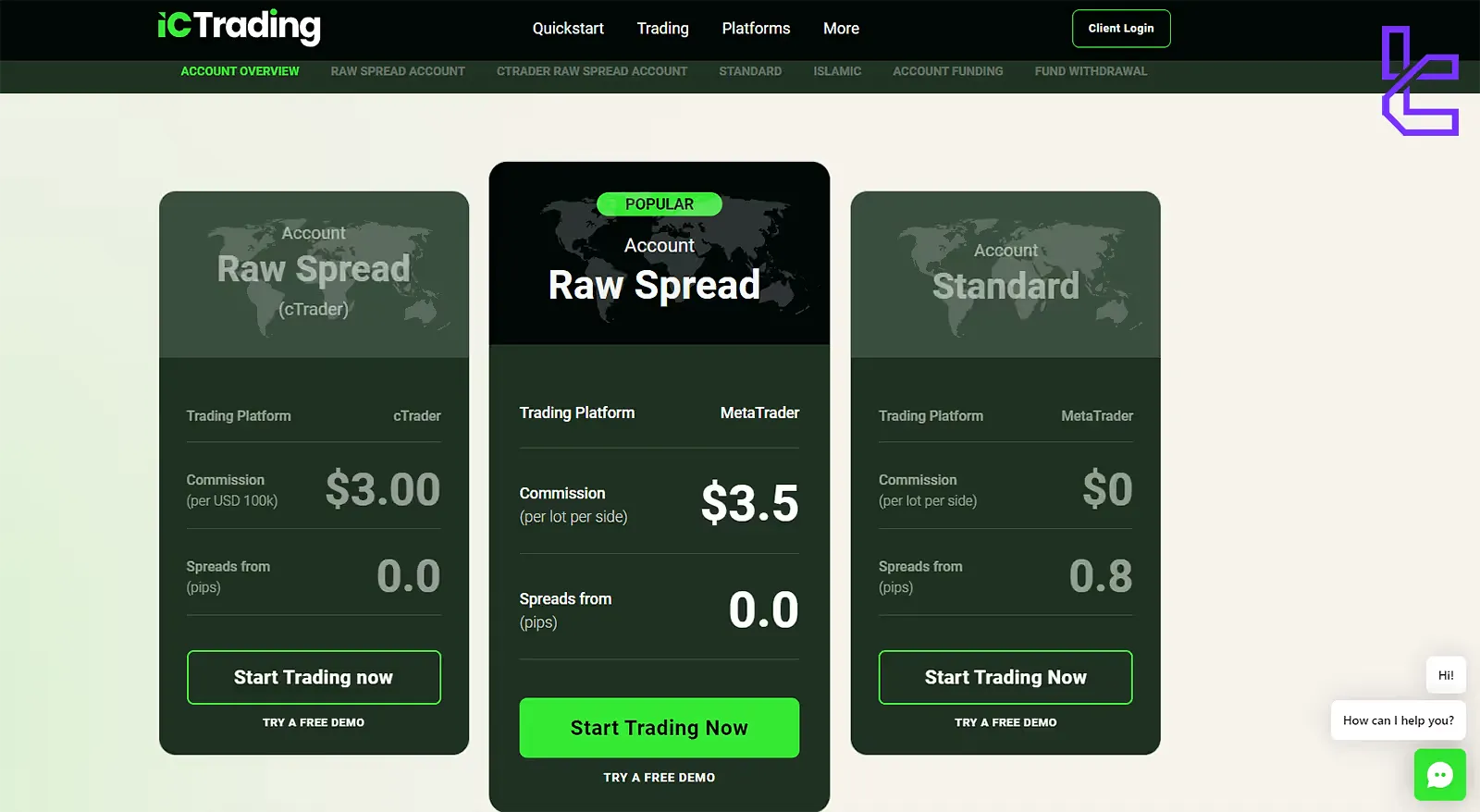Click MetaTrader label on popular Raw Spread card

[x=759, y=412]
